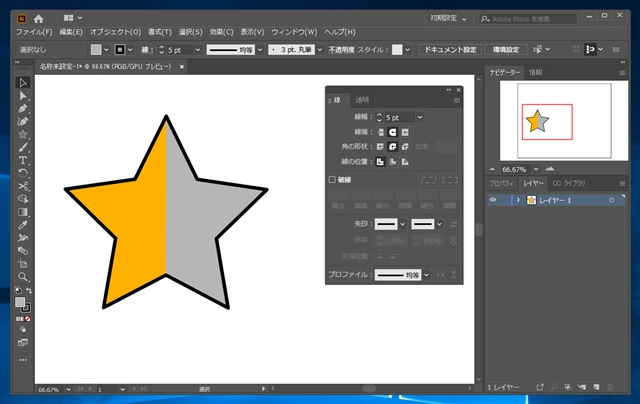Set round join for 角の形状

[393, 147]
